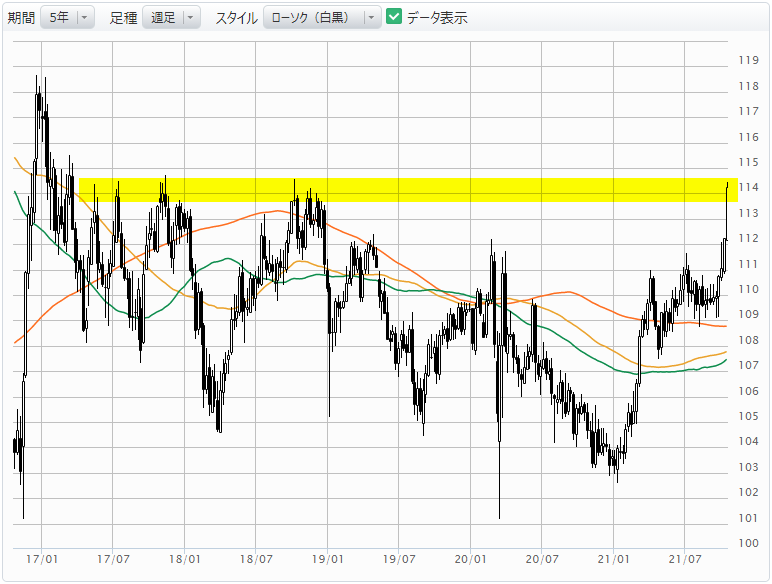The width and height of the screenshot is (772, 584).
Task: Toggle the データ表示 checkbox
Action: [394, 17]
